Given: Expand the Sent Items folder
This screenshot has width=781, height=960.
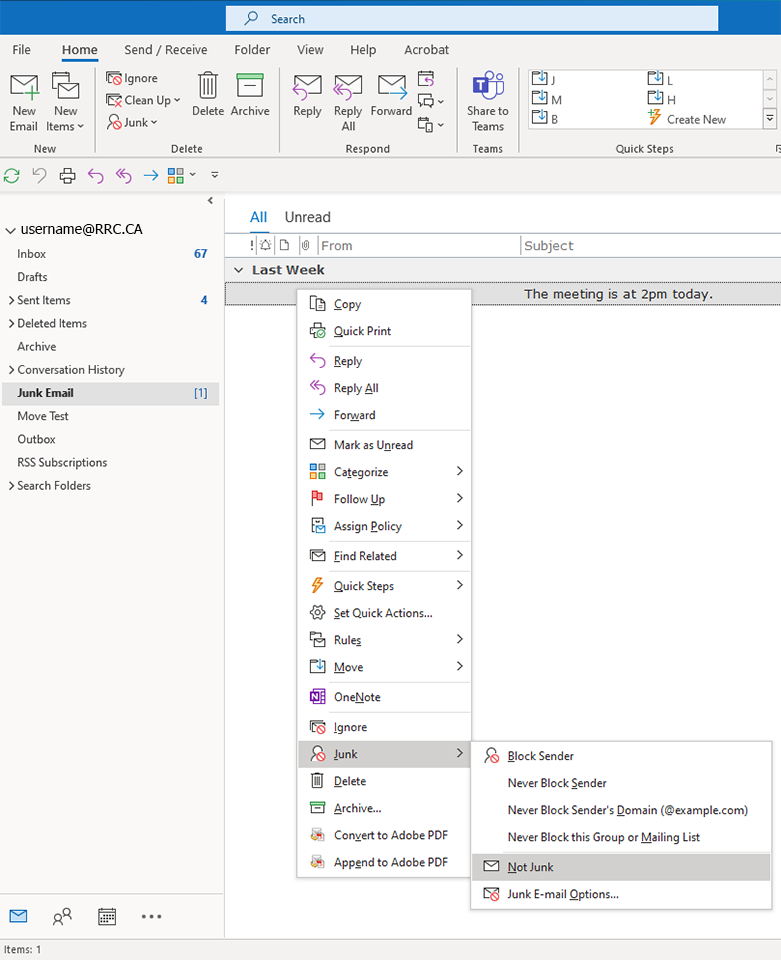Looking at the screenshot, I should 10,300.
